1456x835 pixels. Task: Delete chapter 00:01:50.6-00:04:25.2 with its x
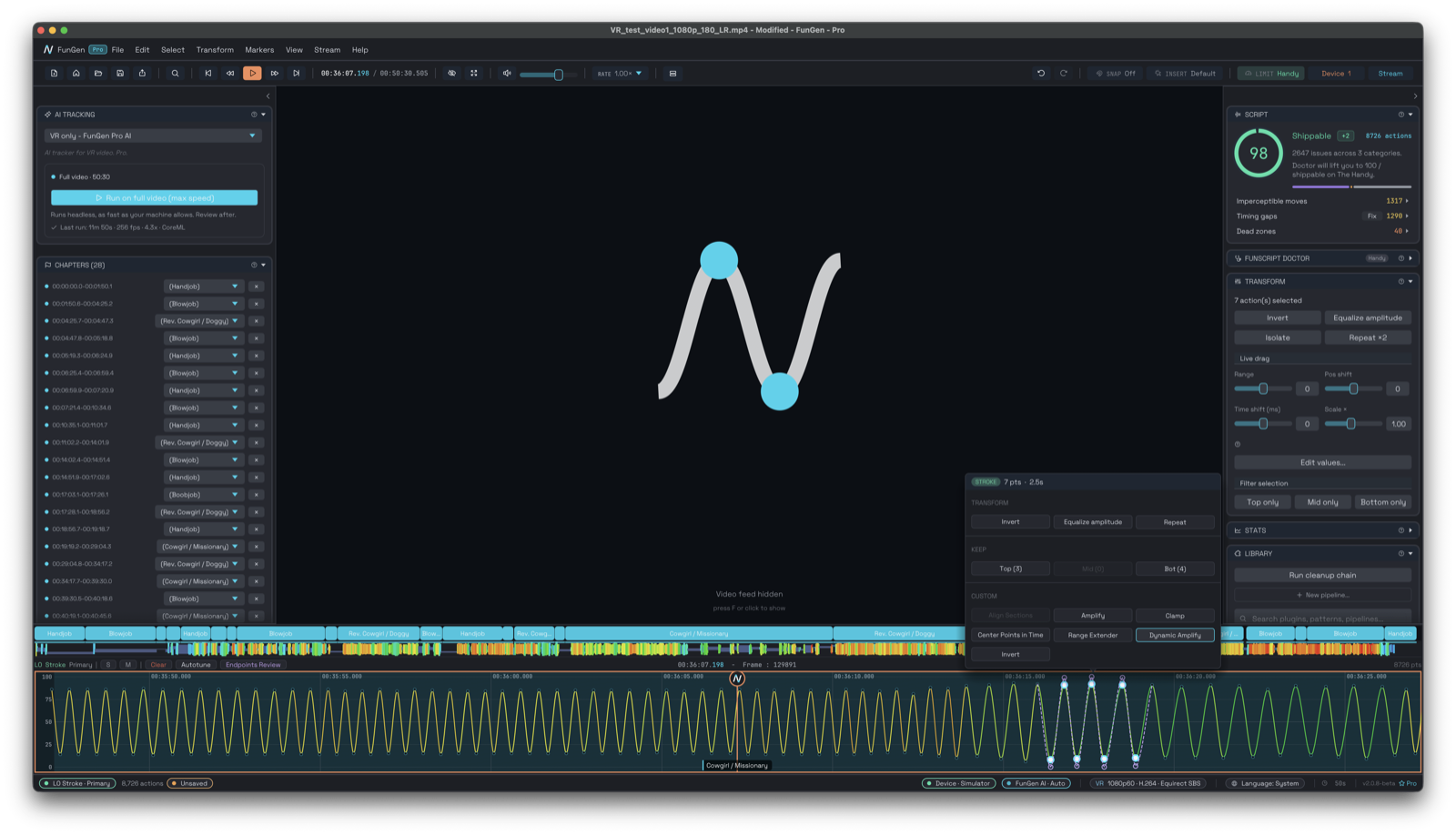pyautogui.click(x=257, y=304)
